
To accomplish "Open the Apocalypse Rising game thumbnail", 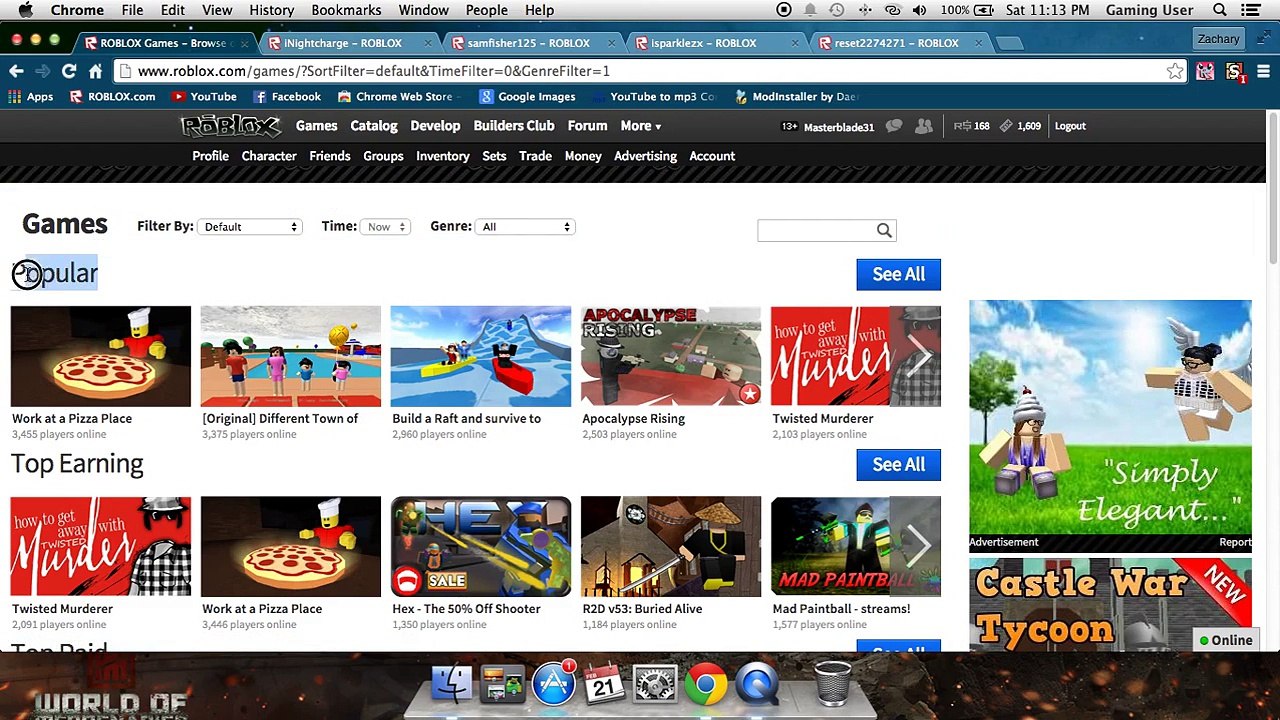I will [x=671, y=357].
